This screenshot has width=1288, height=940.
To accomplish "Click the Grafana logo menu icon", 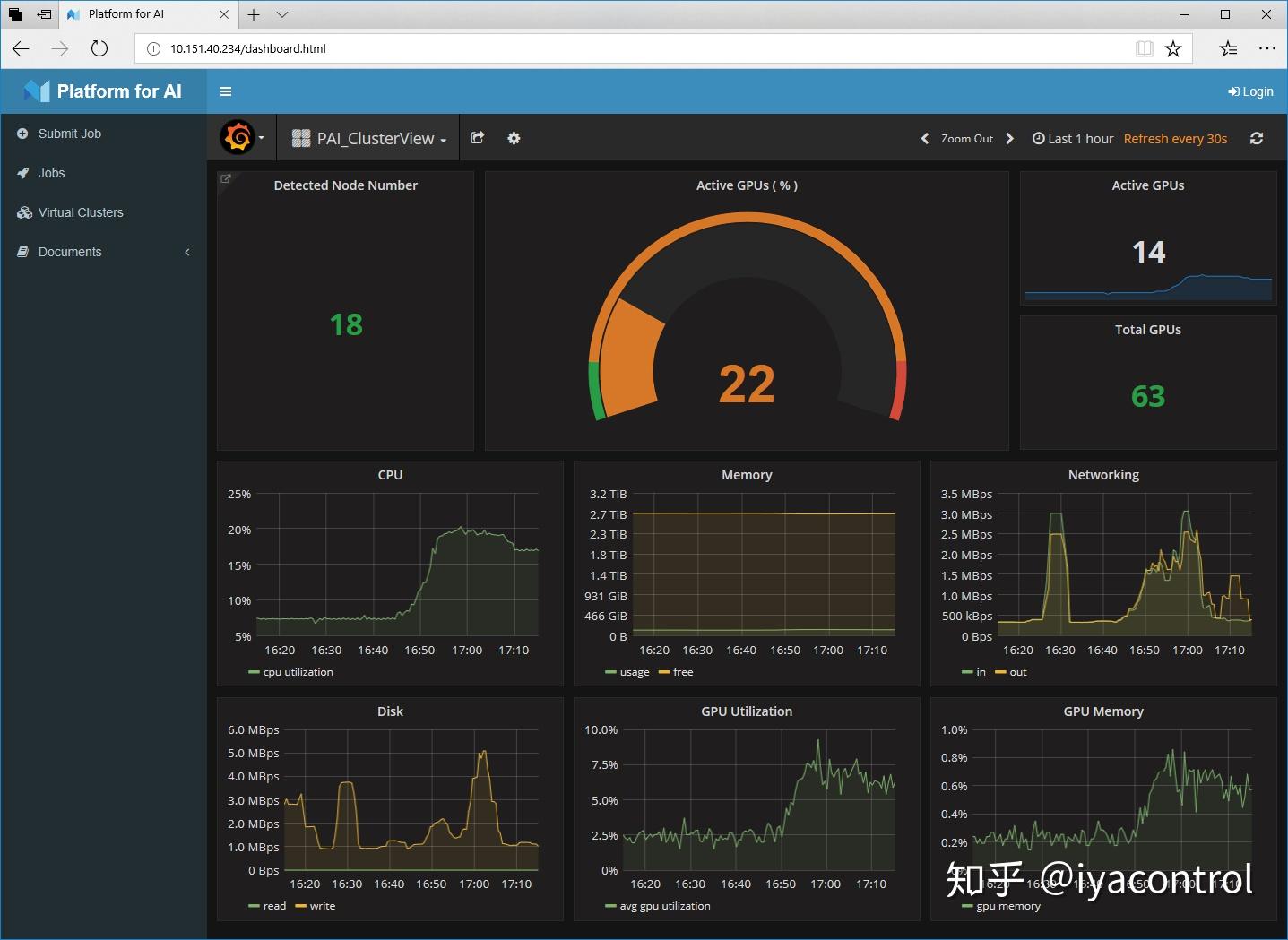I will (x=238, y=138).
